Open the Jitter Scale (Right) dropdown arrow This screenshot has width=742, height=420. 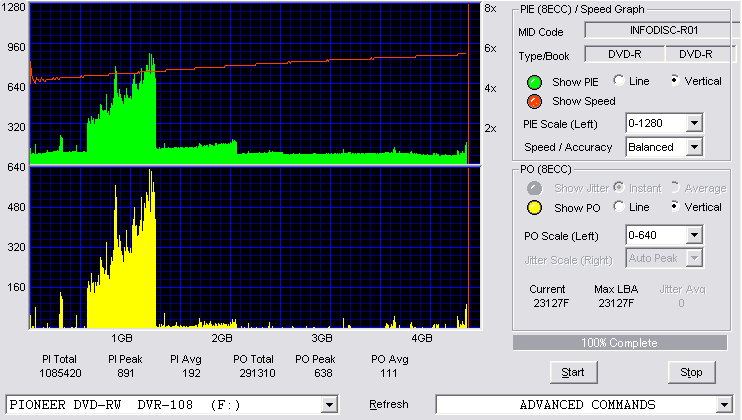click(694, 258)
